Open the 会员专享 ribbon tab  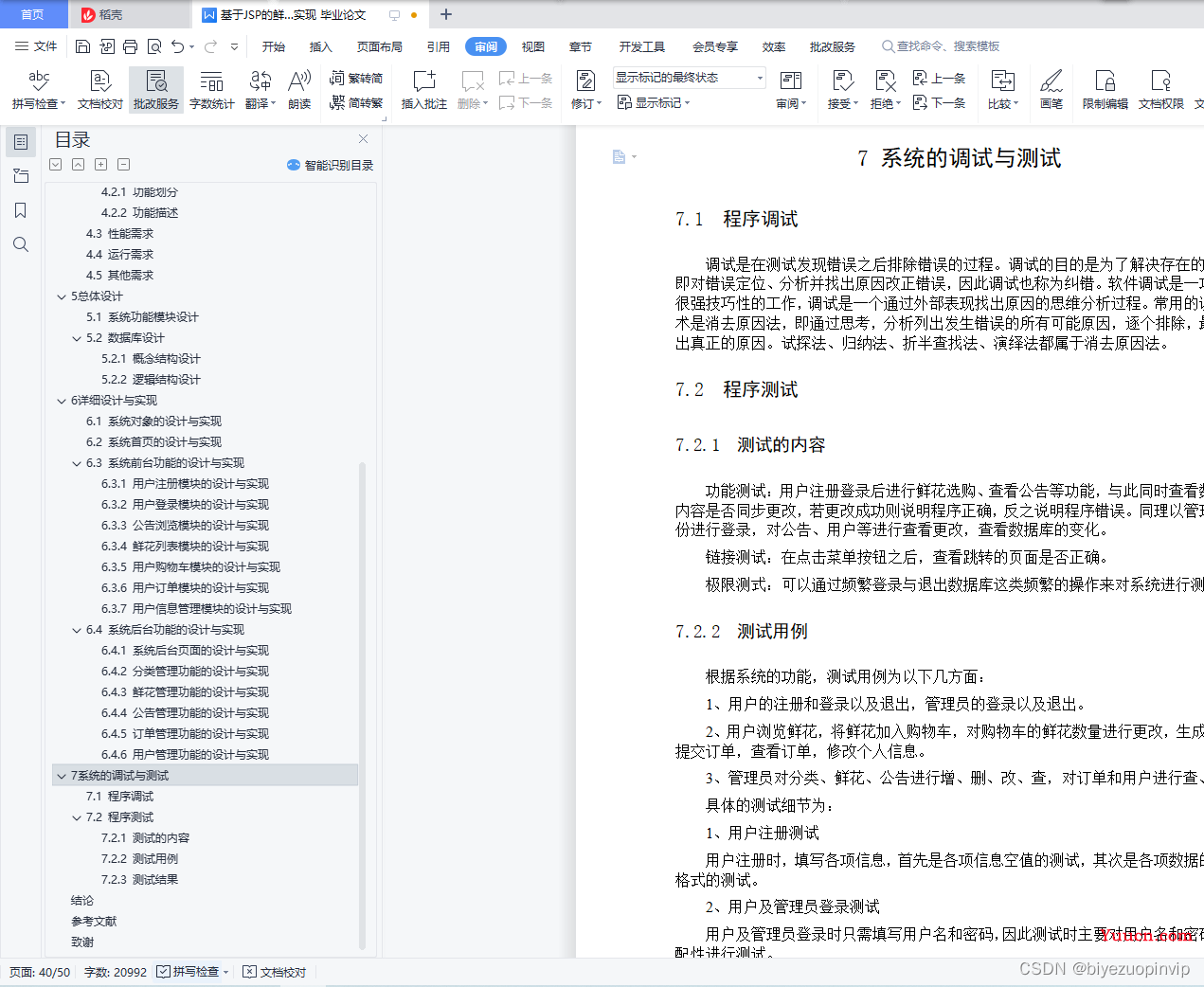pos(714,46)
